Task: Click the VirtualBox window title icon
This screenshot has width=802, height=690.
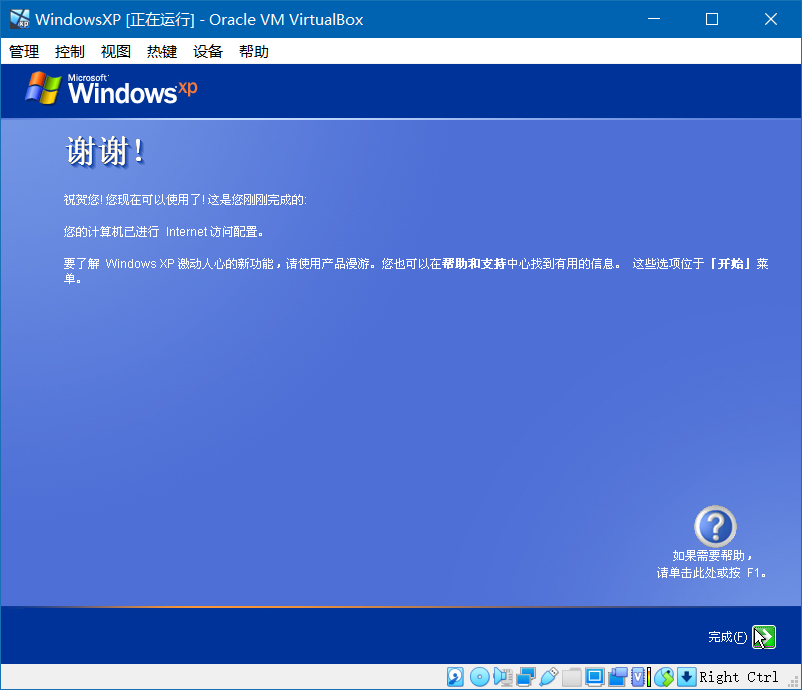Action: click(19, 19)
